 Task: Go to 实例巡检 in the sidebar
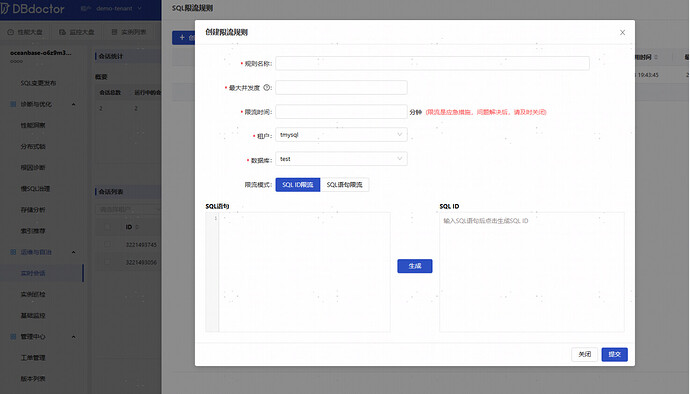(33, 295)
